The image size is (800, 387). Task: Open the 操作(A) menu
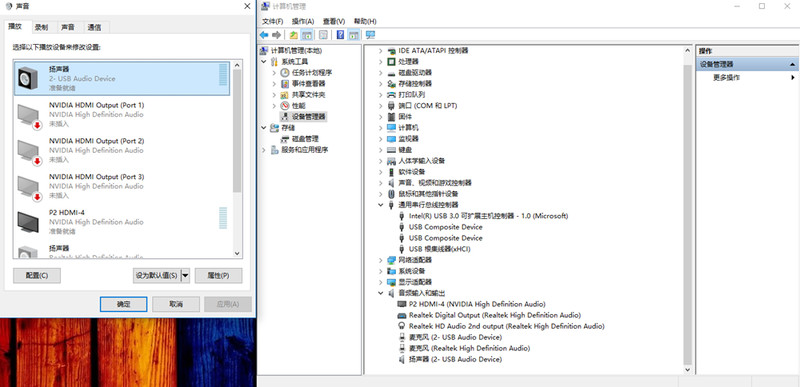[303, 21]
